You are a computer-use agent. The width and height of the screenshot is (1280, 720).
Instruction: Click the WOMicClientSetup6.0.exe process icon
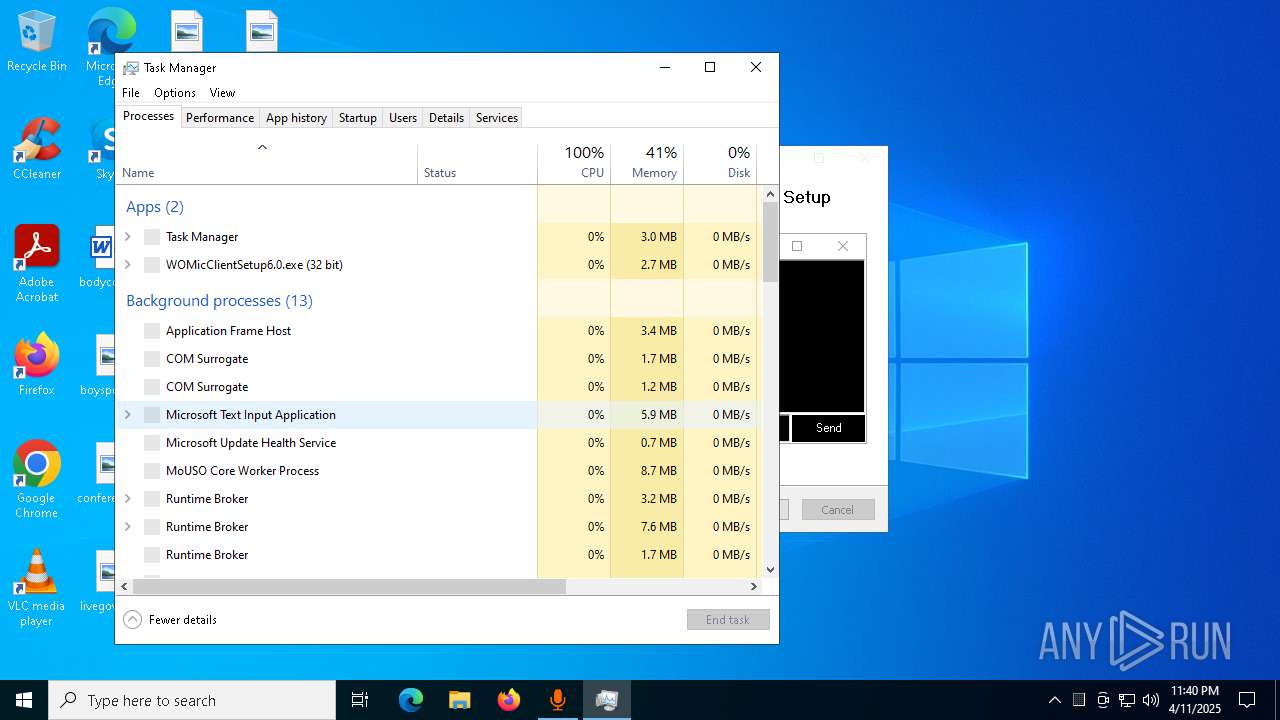pyautogui.click(x=152, y=265)
